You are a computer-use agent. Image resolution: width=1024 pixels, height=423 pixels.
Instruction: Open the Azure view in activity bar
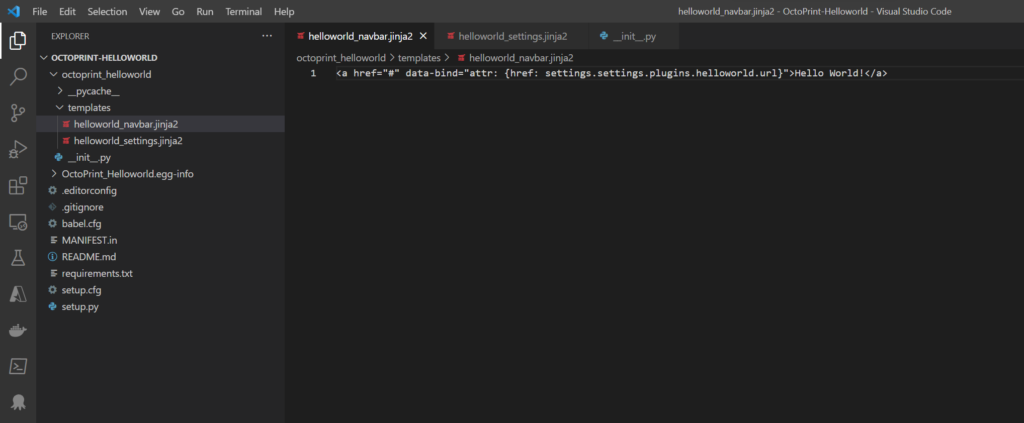pos(18,294)
